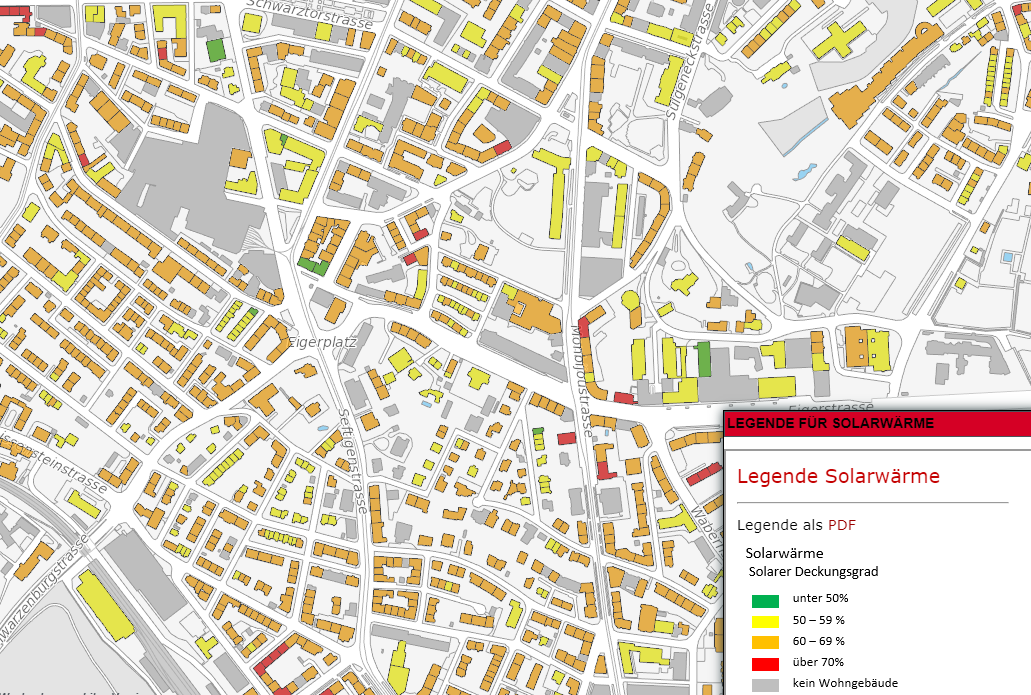The image size is (1031, 695).
Task: Click the orange '60 – 69 %' legend swatch
Action: pos(765,642)
